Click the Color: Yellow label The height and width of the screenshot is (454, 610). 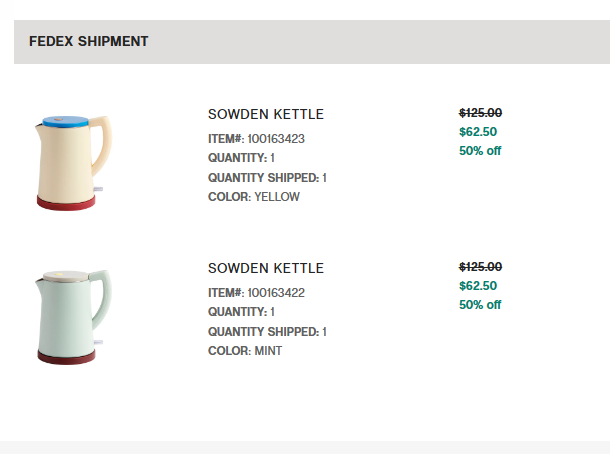point(254,197)
